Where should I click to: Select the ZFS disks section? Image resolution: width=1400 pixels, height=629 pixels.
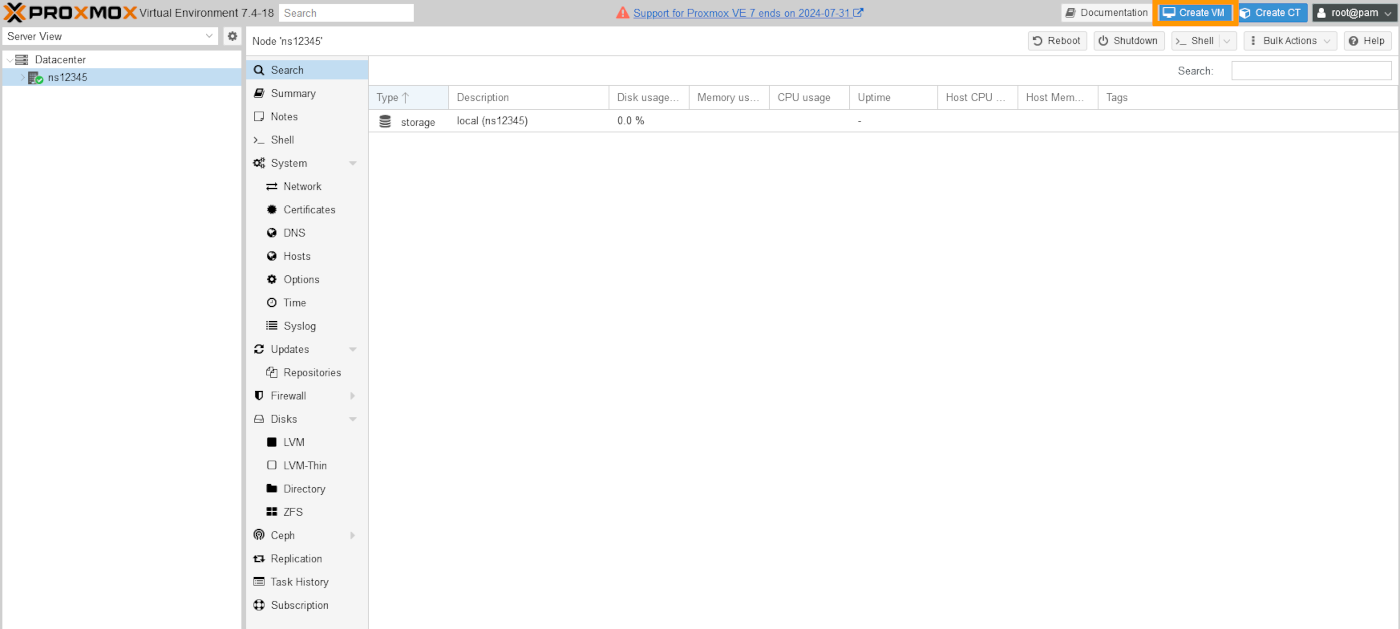[292, 511]
